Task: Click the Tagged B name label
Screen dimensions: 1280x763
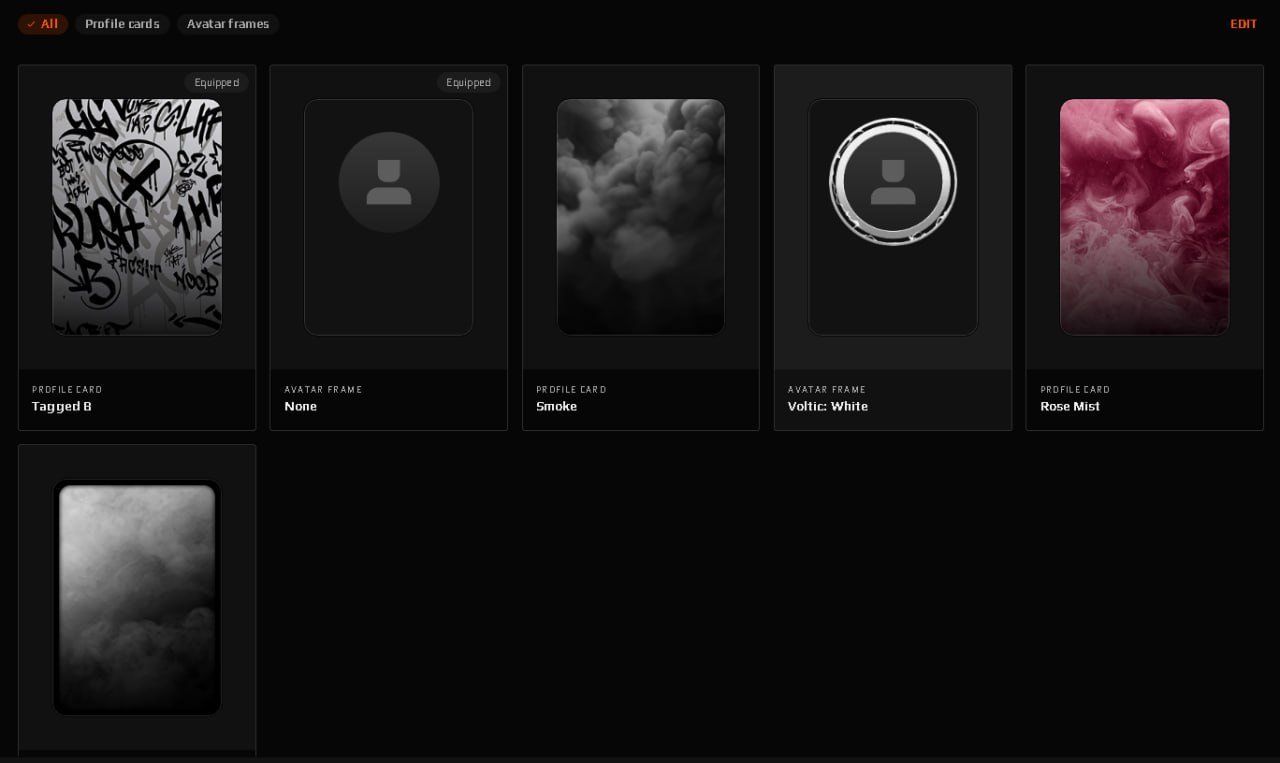Action: [62, 407]
